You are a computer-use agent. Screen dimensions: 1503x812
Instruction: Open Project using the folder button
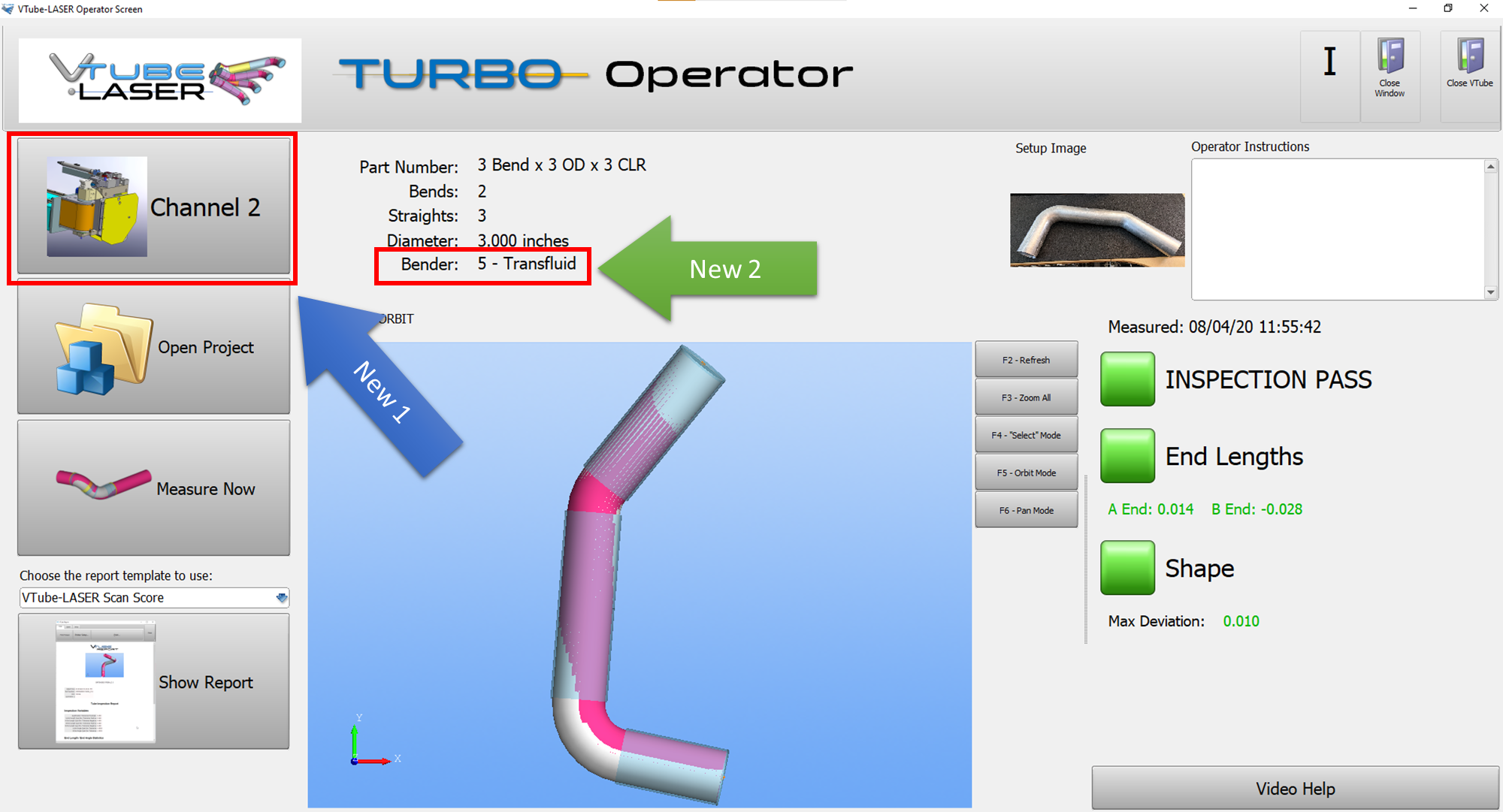(153, 348)
